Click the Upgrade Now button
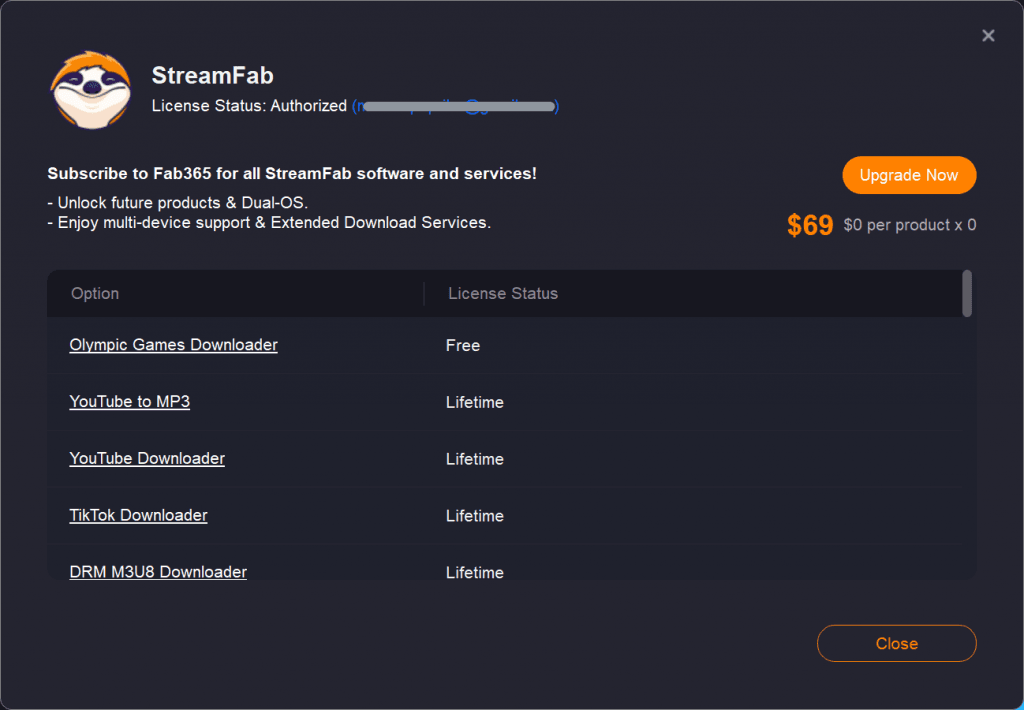This screenshot has width=1024, height=710. click(x=909, y=175)
